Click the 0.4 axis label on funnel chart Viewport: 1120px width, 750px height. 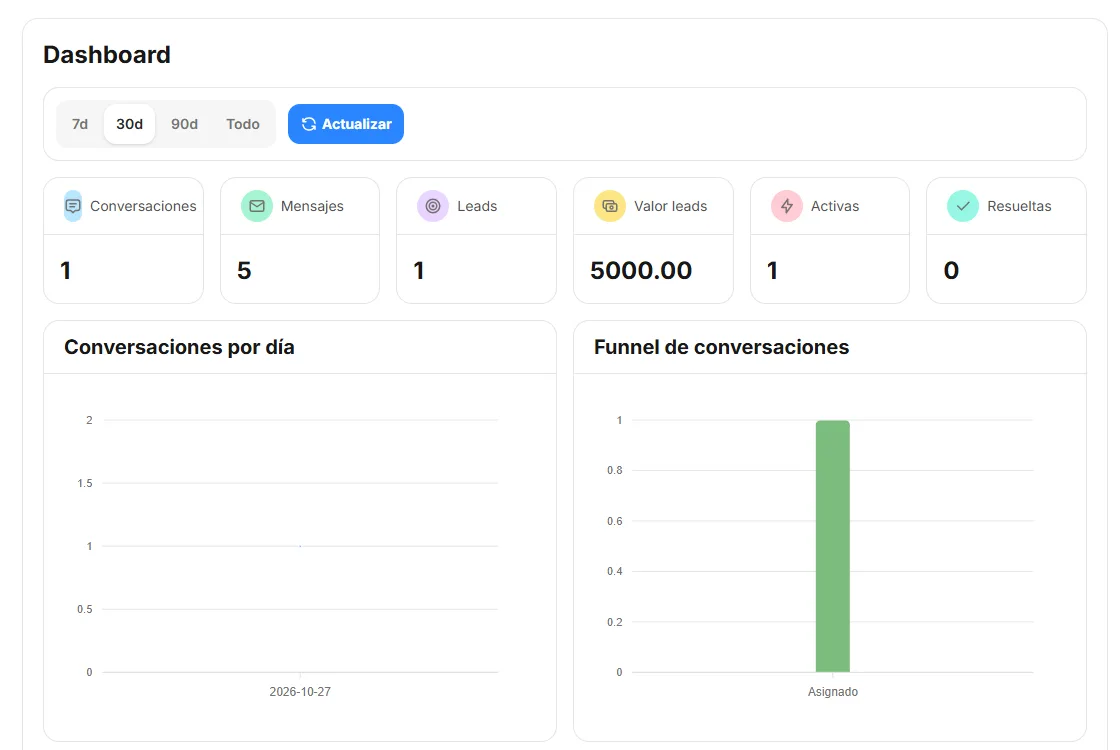click(615, 571)
